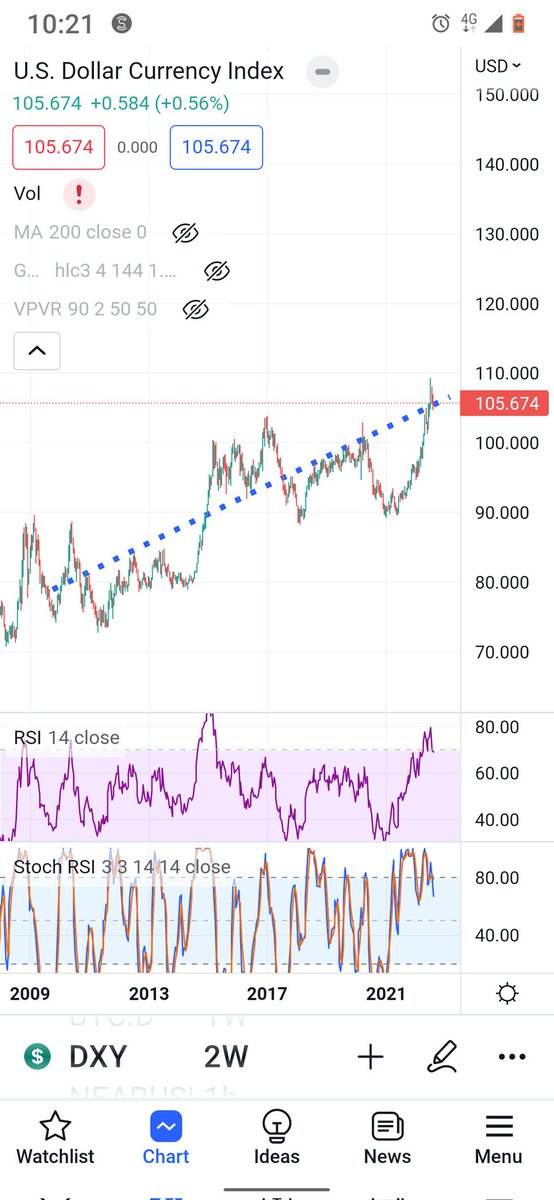Image resolution: width=554 pixels, height=1200 pixels.
Task: Open the Menu tab
Action: (498, 1140)
